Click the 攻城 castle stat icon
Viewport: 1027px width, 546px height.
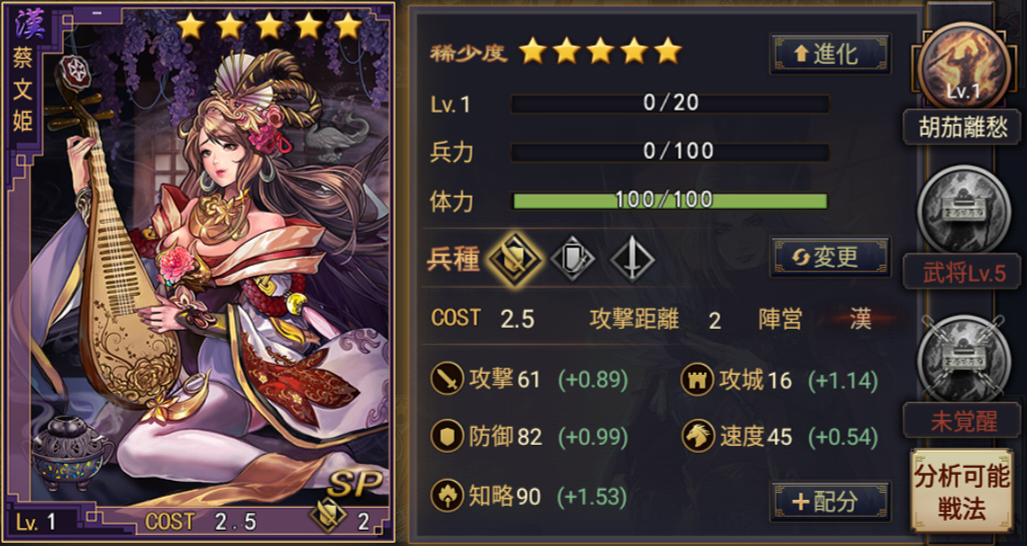click(697, 380)
